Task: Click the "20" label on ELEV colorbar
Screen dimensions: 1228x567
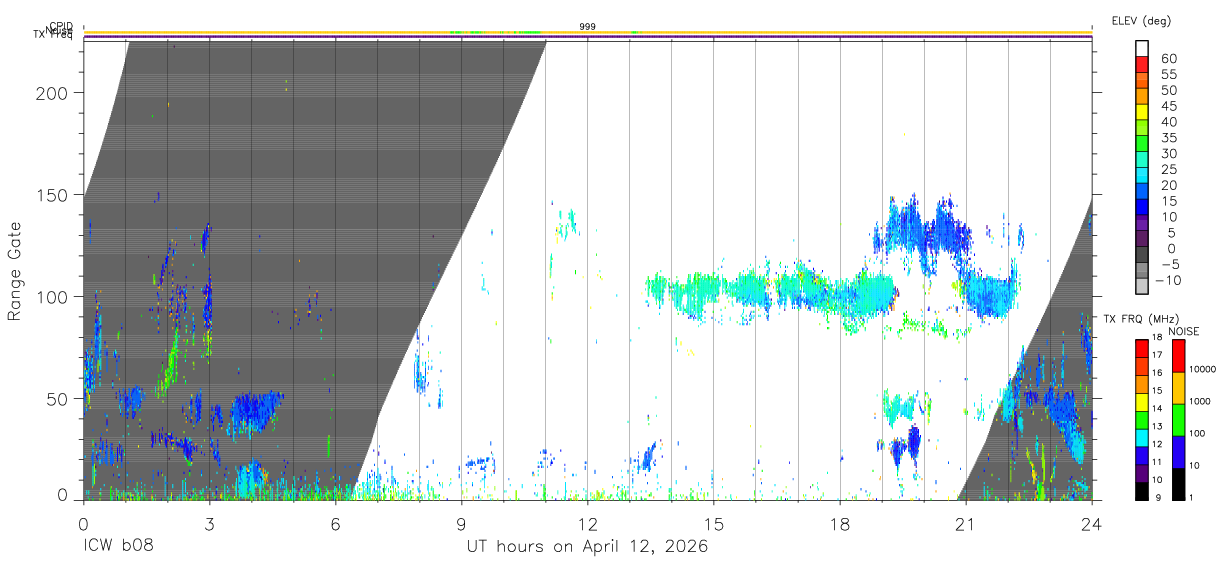Action: click(1168, 186)
